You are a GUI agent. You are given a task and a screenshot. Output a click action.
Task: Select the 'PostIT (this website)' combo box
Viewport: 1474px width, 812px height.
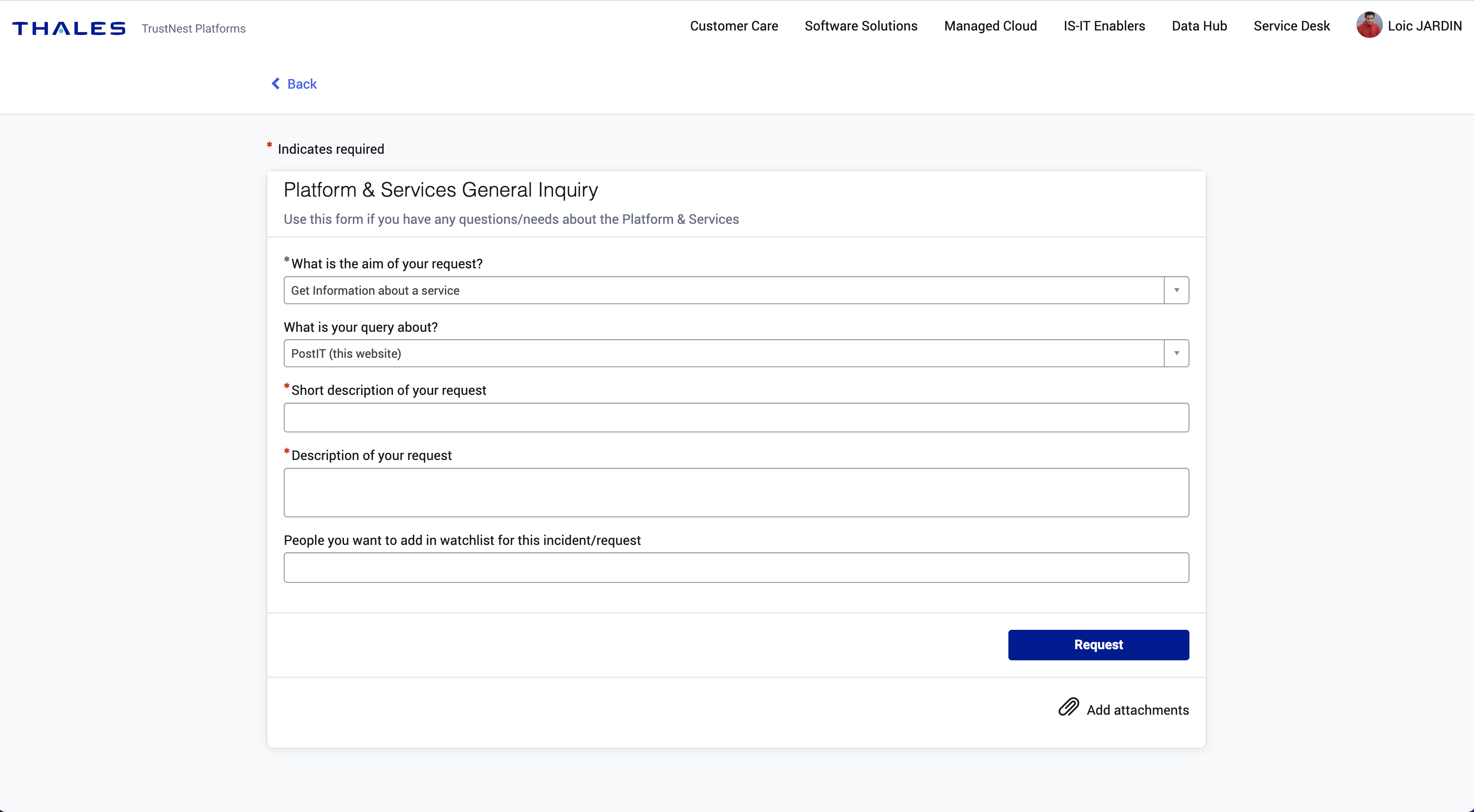point(736,353)
